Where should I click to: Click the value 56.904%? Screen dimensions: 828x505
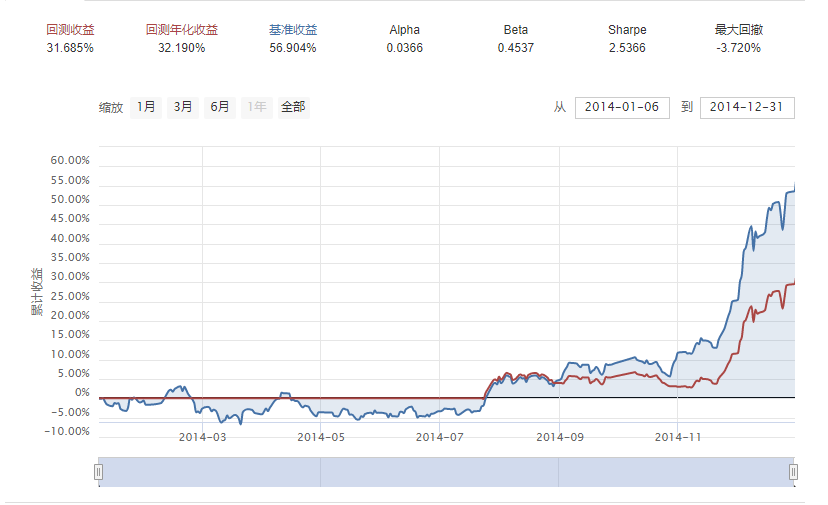click(293, 48)
